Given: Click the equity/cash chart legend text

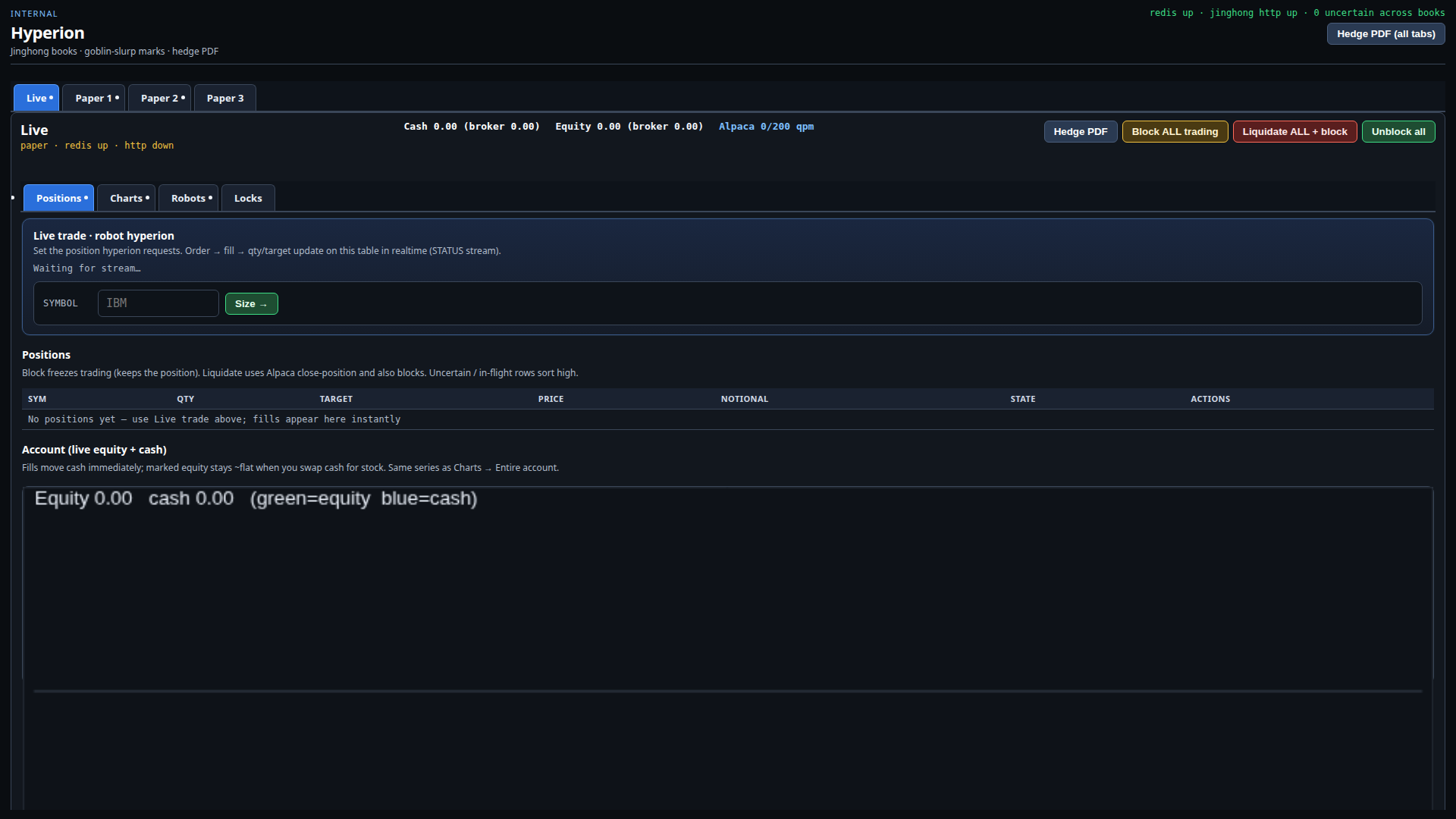Looking at the screenshot, I should 256,498.
